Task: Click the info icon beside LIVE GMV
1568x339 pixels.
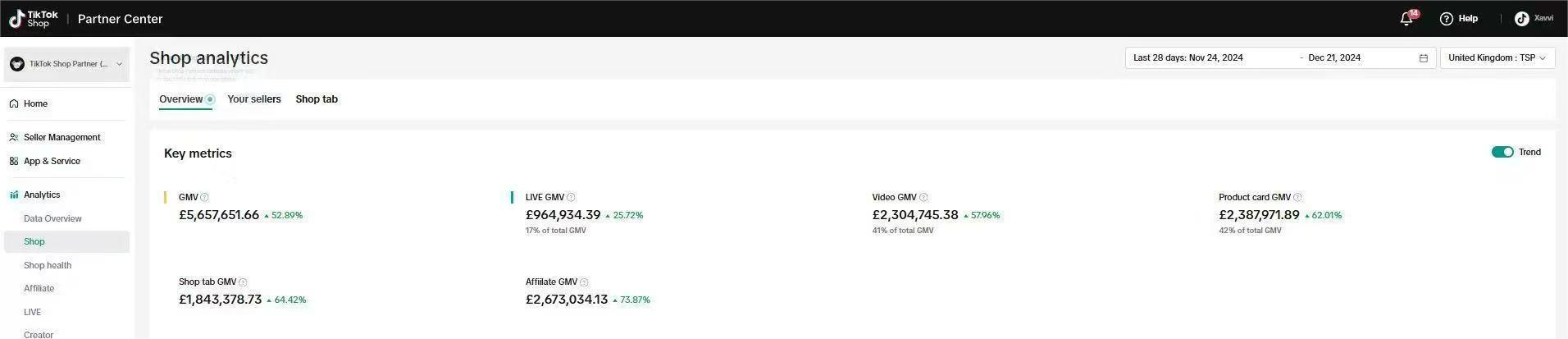Action: coord(571,198)
